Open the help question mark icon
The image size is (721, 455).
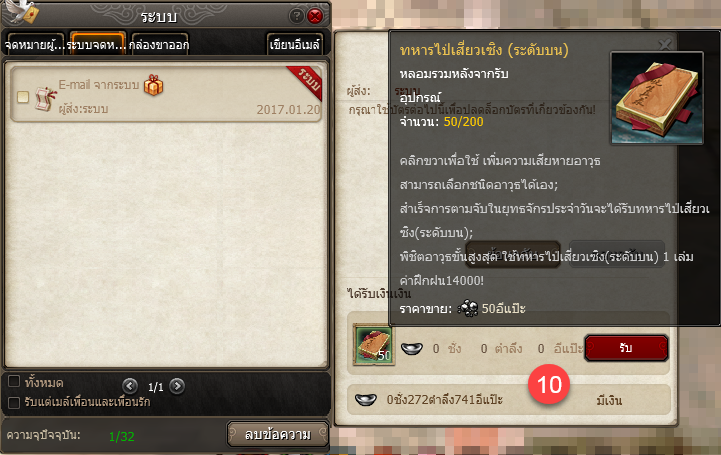pos(296,17)
